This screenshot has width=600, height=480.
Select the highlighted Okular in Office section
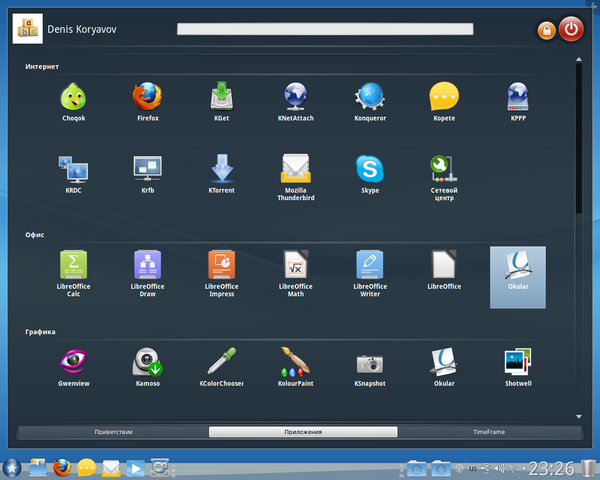(518, 275)
